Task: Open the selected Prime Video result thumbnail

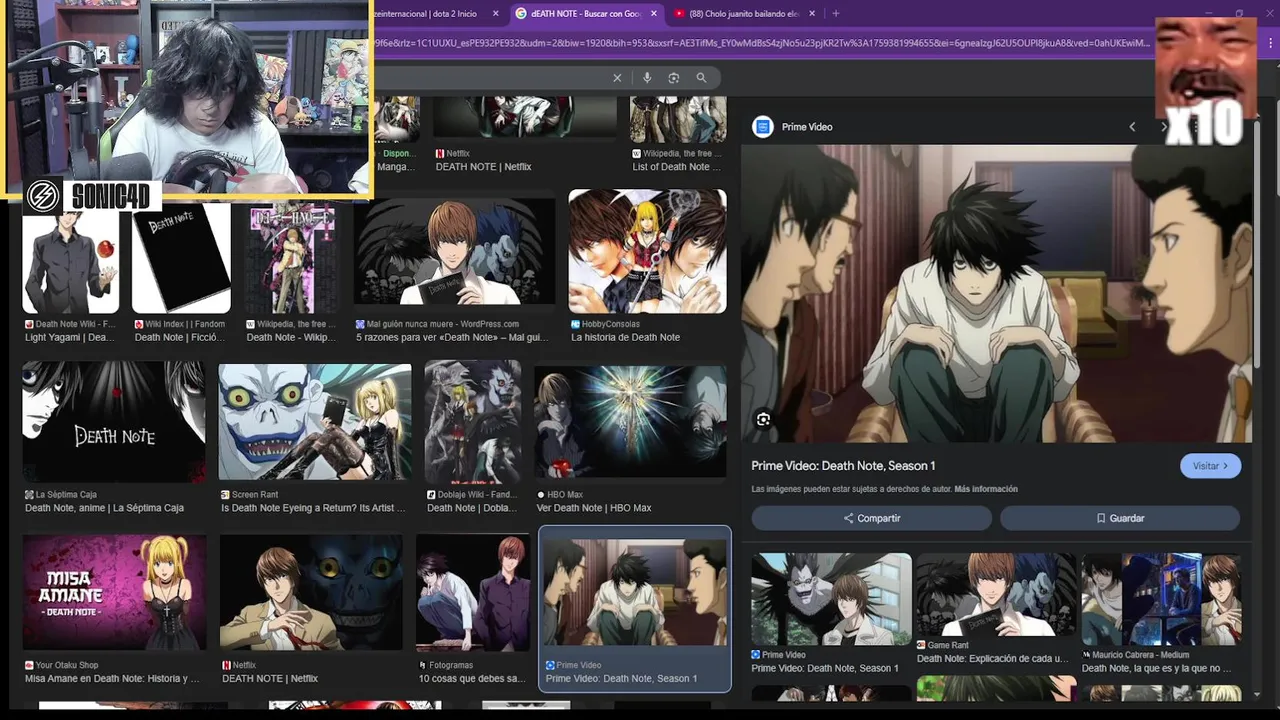Action: click(635, 592)
